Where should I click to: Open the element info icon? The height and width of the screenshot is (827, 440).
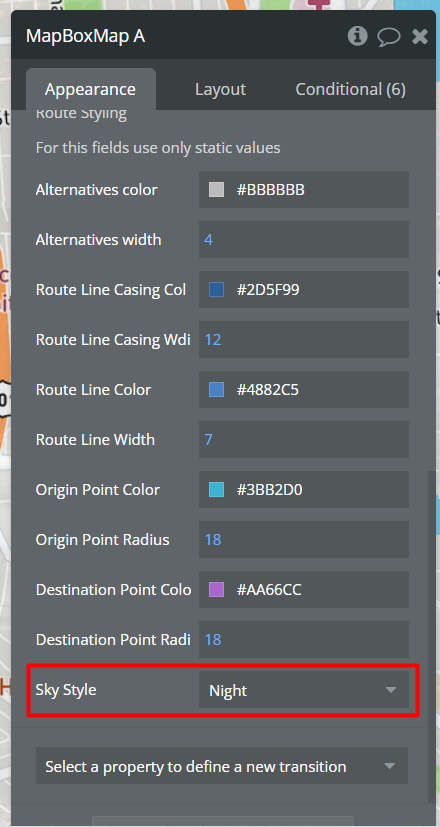[357, 36]
